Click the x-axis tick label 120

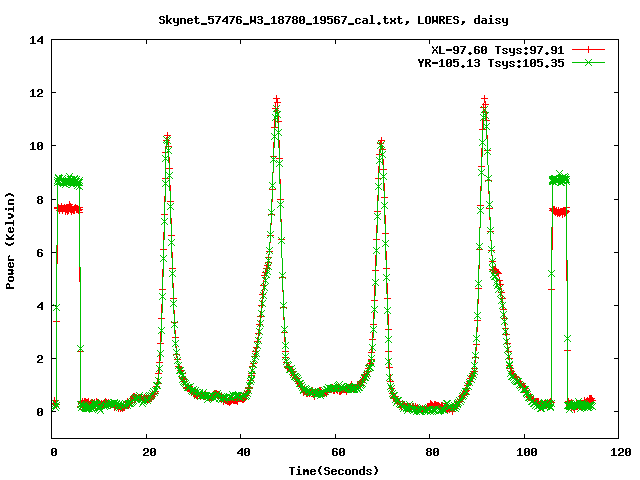(619, 451)
